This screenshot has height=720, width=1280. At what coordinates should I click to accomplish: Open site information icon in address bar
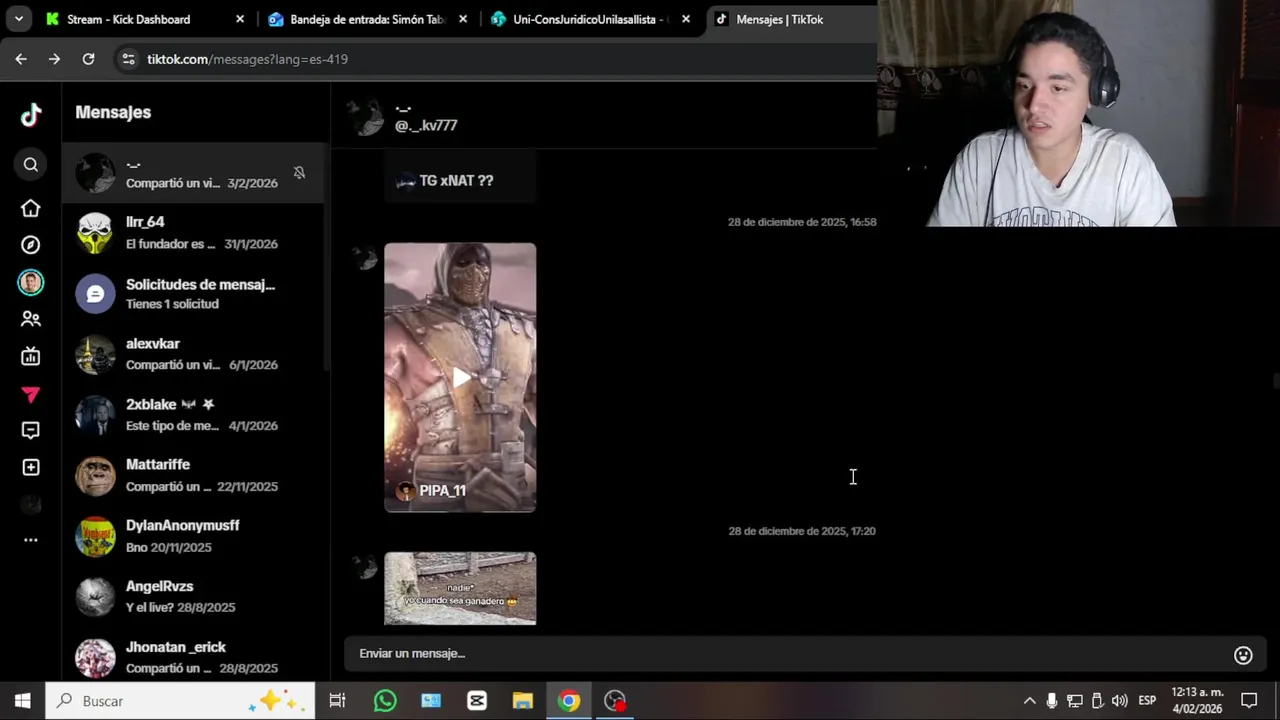click(x=128, y=59)
